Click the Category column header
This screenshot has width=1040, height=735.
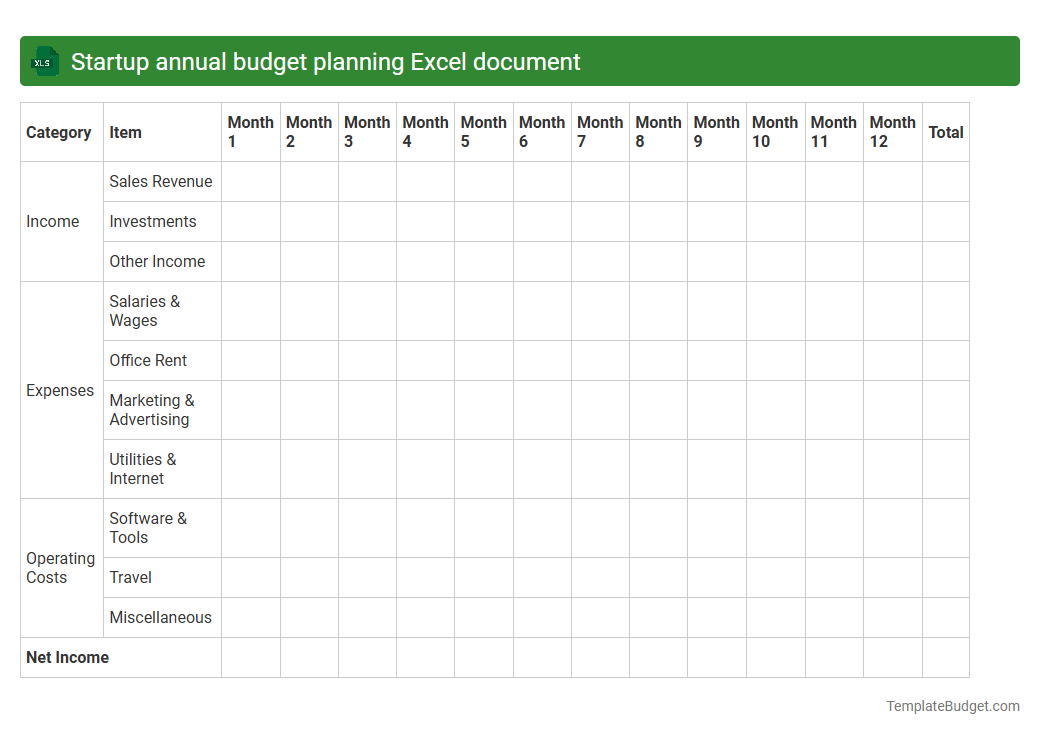pos(59,132)
